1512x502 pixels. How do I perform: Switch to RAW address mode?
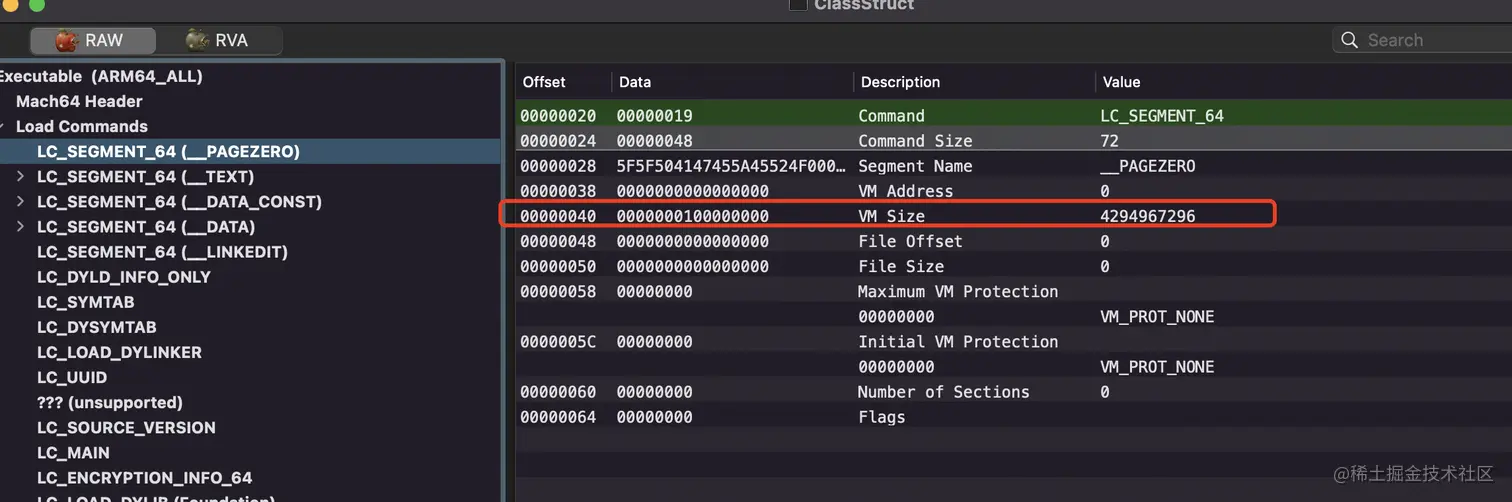(92, 41)
